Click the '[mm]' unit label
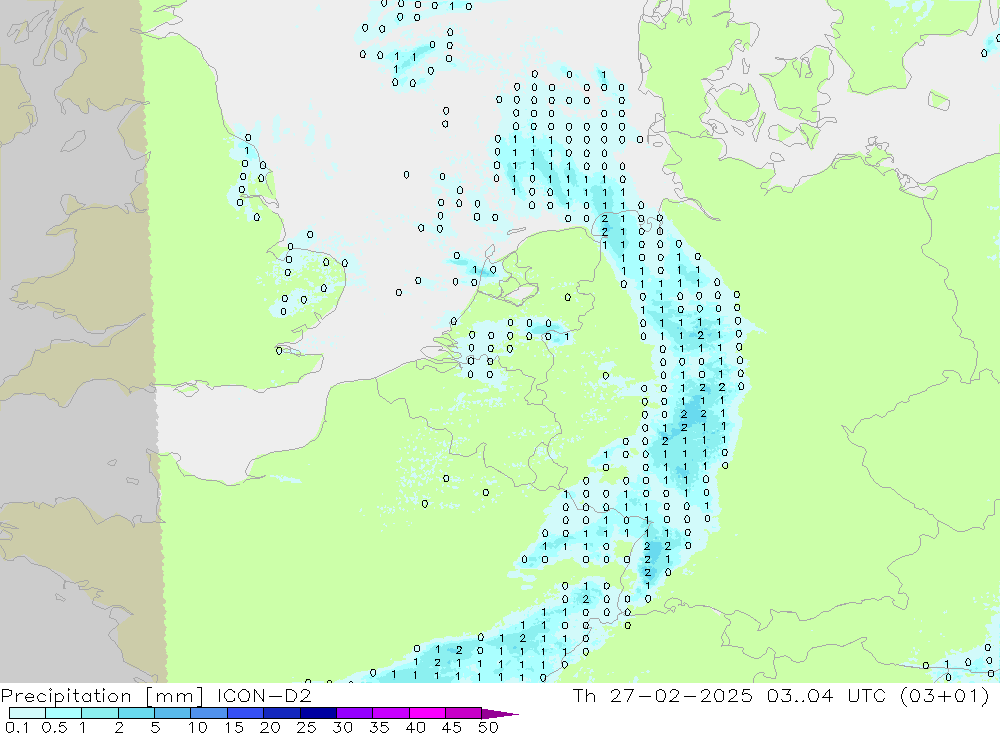The width and height of the screenshot is (1000, 733). point(174,696)
